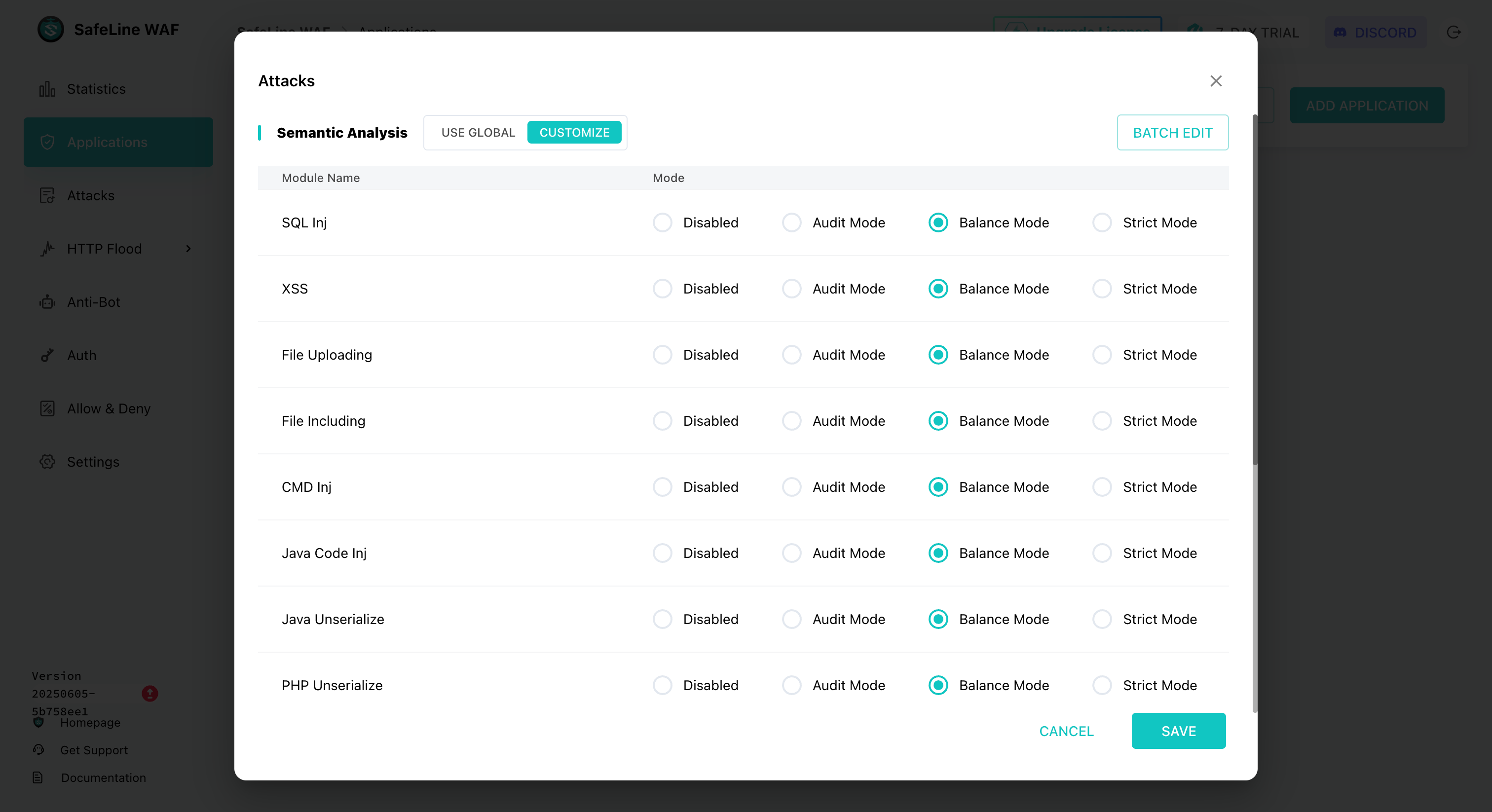Click the Get Support headset icon
This screenshot has height=812, width=1492.
[39, 750]
